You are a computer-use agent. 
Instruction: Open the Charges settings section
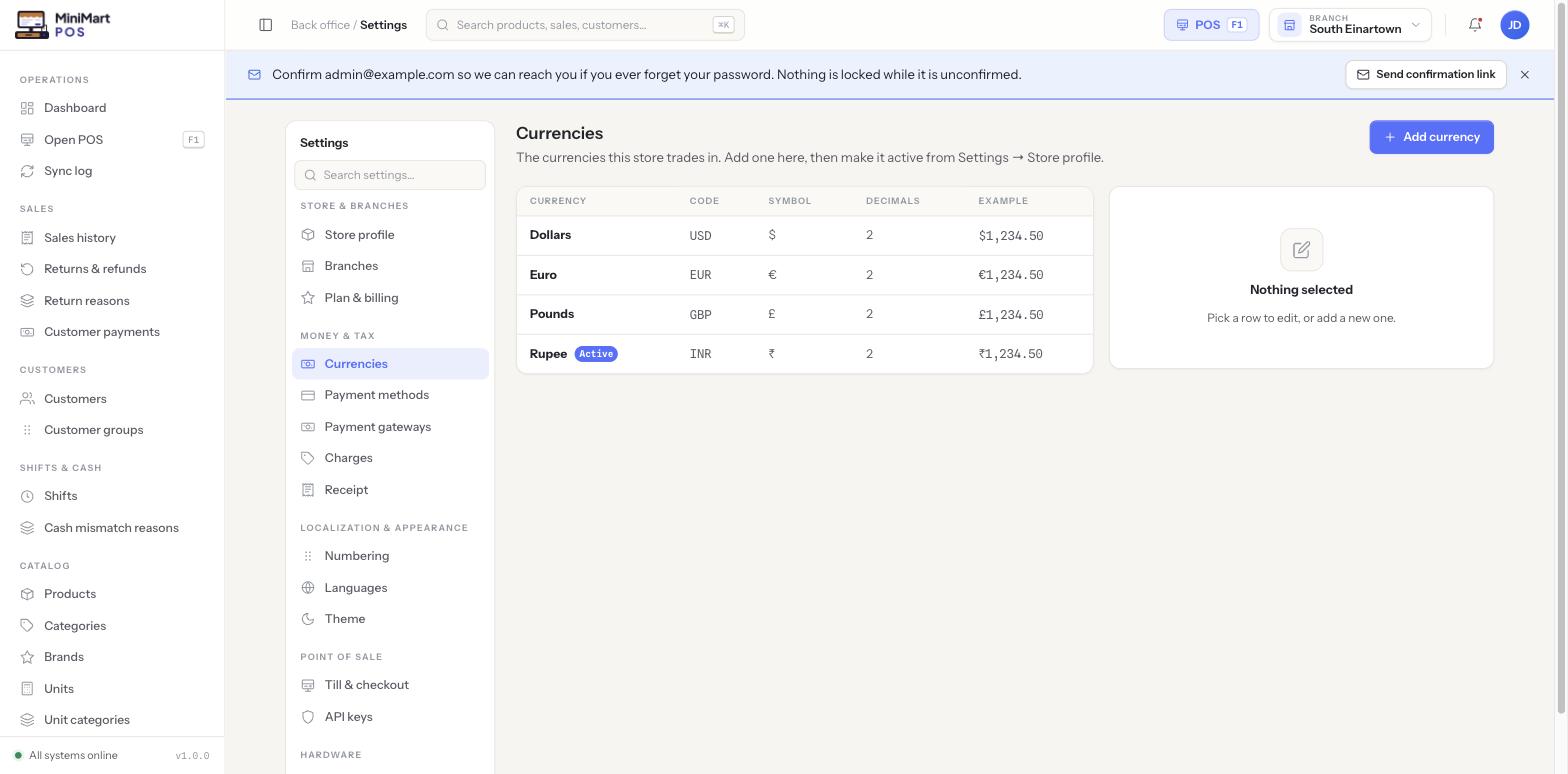[390, 458]
